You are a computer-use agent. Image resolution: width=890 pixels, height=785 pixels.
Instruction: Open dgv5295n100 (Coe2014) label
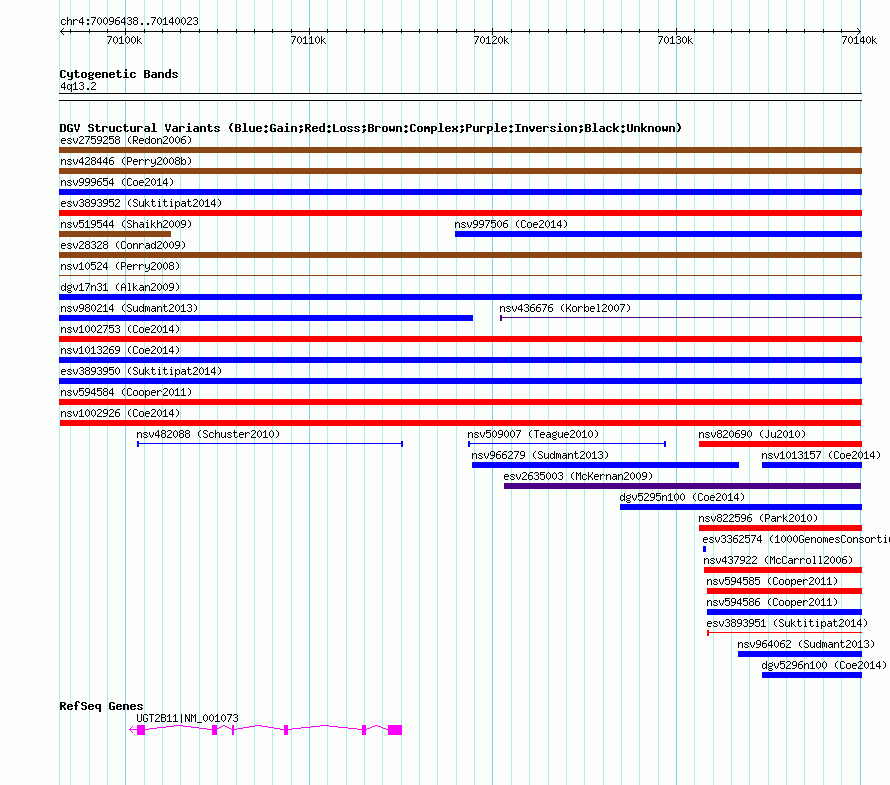(682, 497)
